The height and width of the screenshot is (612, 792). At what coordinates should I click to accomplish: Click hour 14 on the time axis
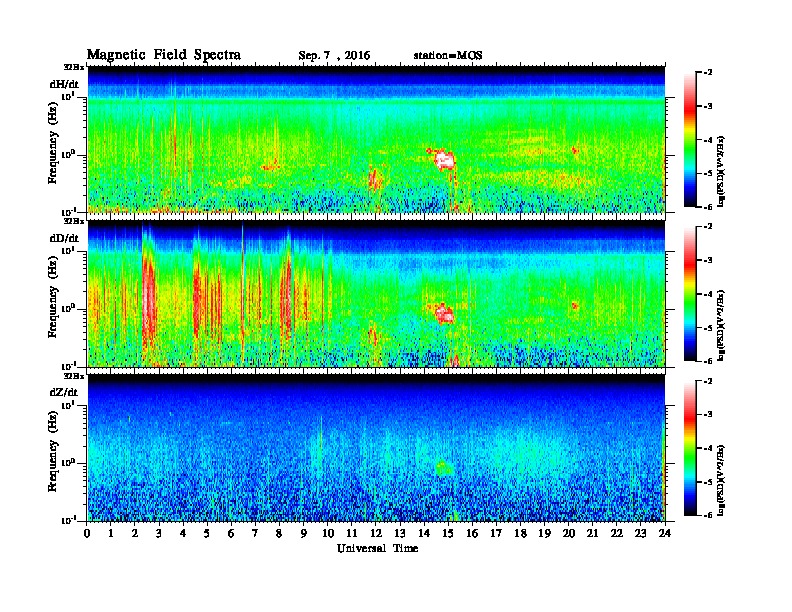click(424, 533)
